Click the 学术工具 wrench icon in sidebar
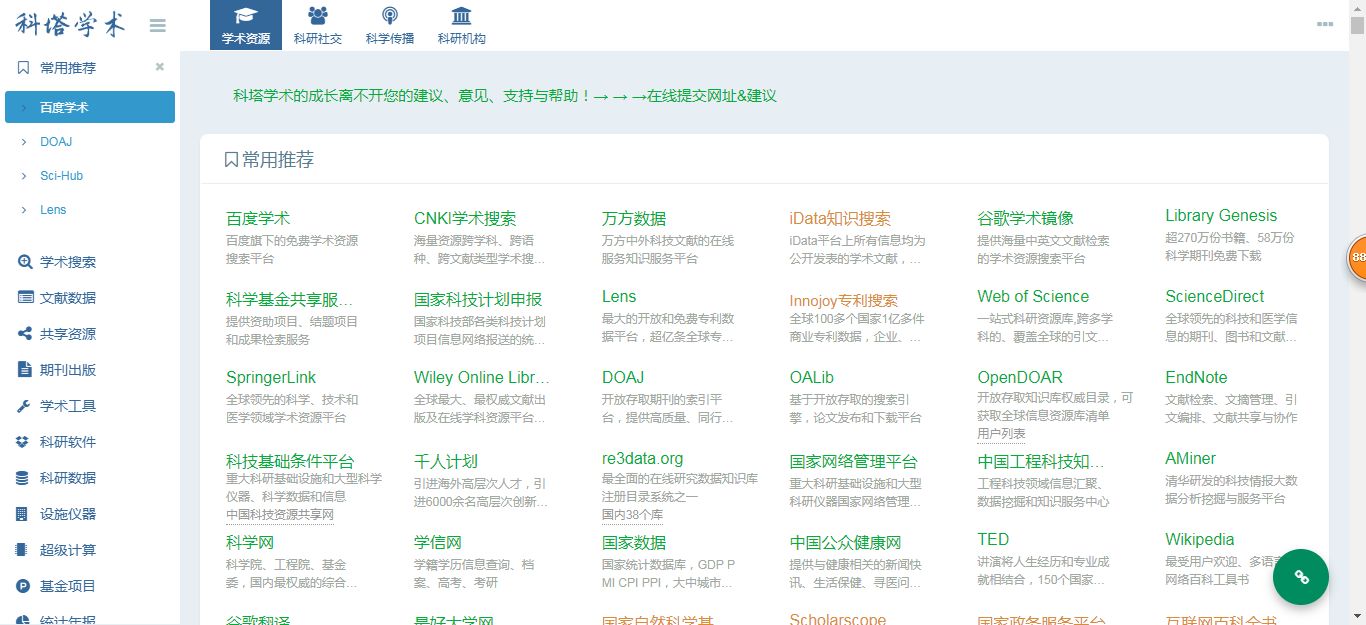1366x625 pixels. pos(24,406)
